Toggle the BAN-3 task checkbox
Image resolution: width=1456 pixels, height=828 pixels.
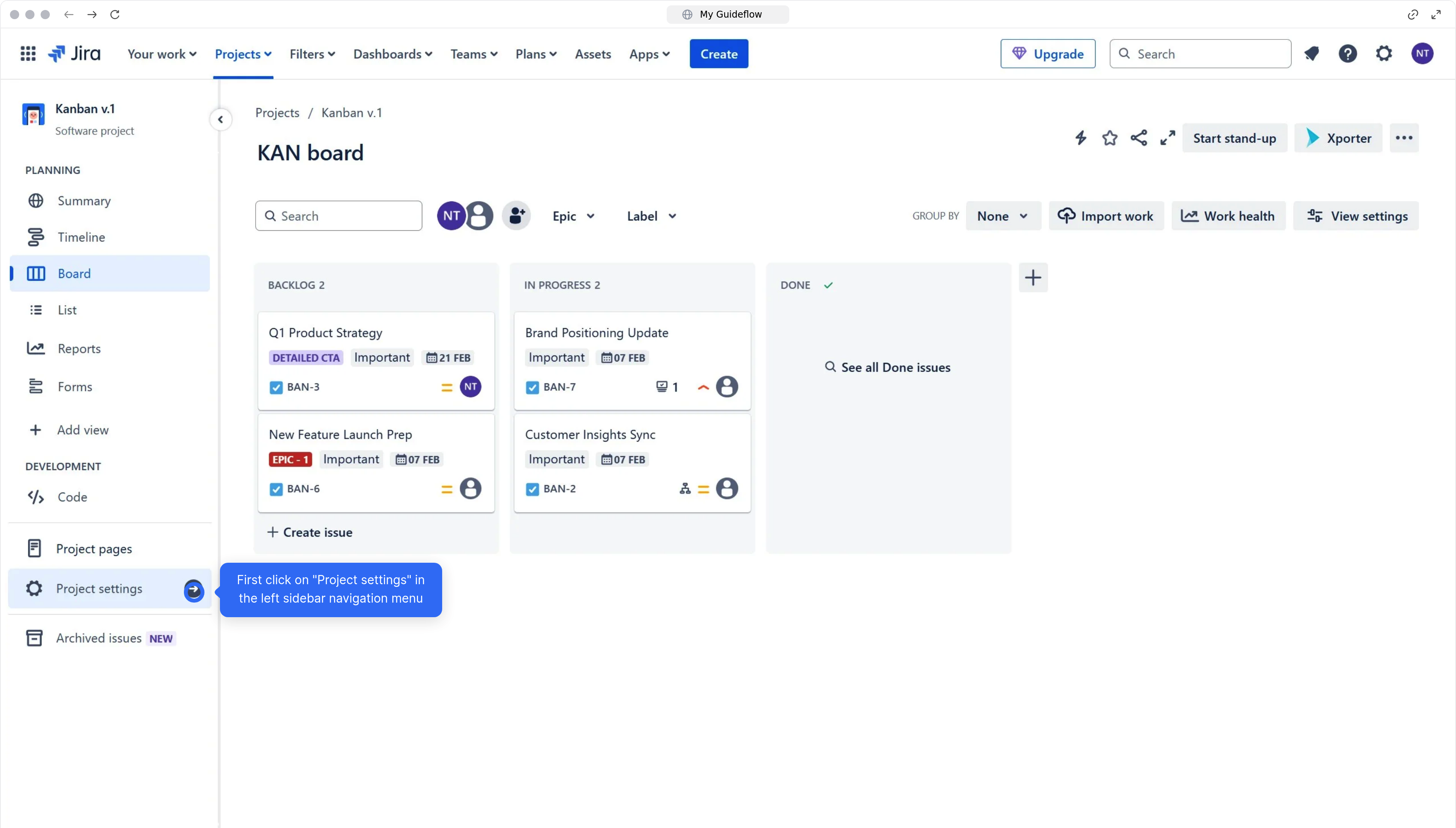[x=275, y=387]
